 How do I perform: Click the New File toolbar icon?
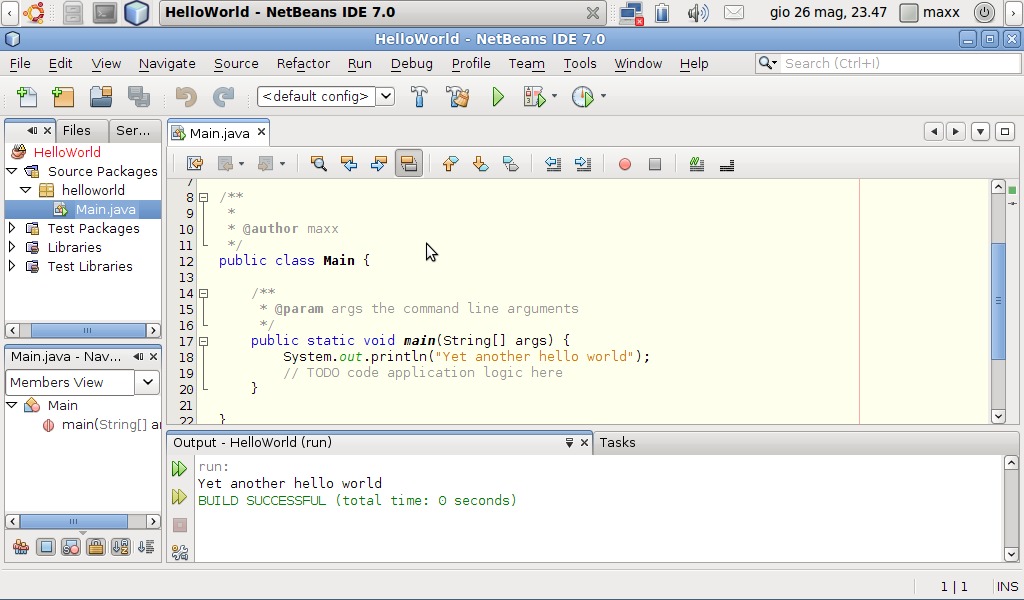pyautogui.click(x=27, y=97)
